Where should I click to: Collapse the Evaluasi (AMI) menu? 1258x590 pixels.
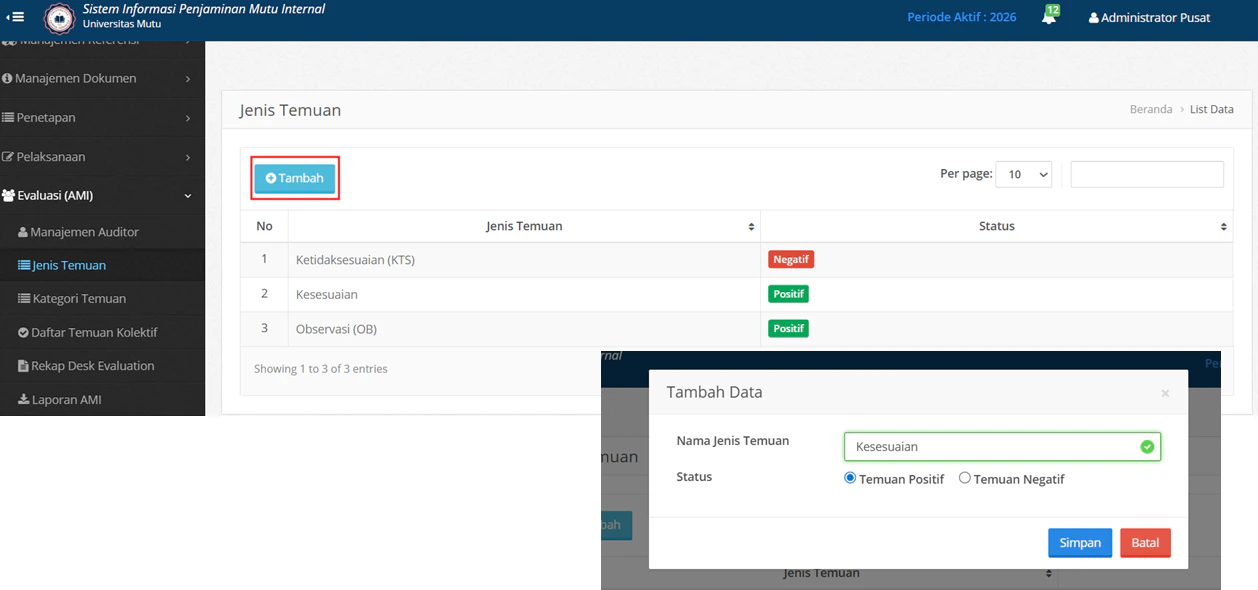click(x=102, y=196)
